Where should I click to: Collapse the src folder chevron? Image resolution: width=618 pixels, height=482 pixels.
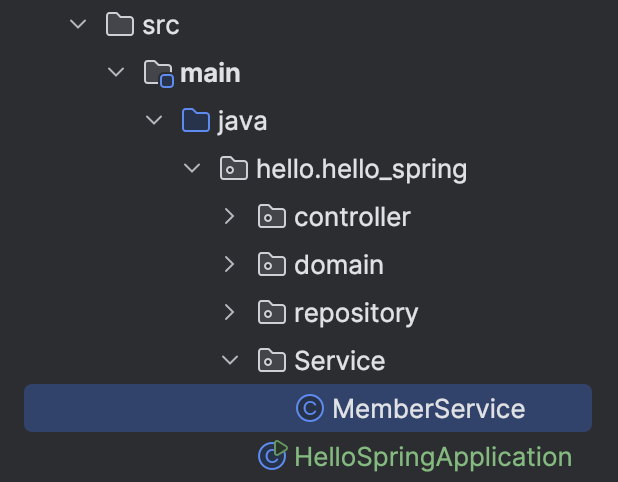(78, 24)
